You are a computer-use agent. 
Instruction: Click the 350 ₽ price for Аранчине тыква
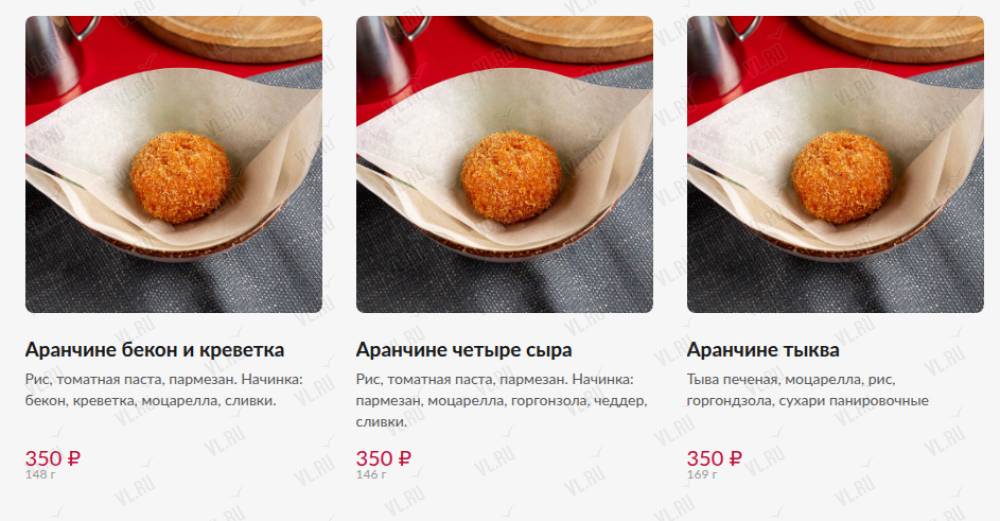[x=714, y=458]
